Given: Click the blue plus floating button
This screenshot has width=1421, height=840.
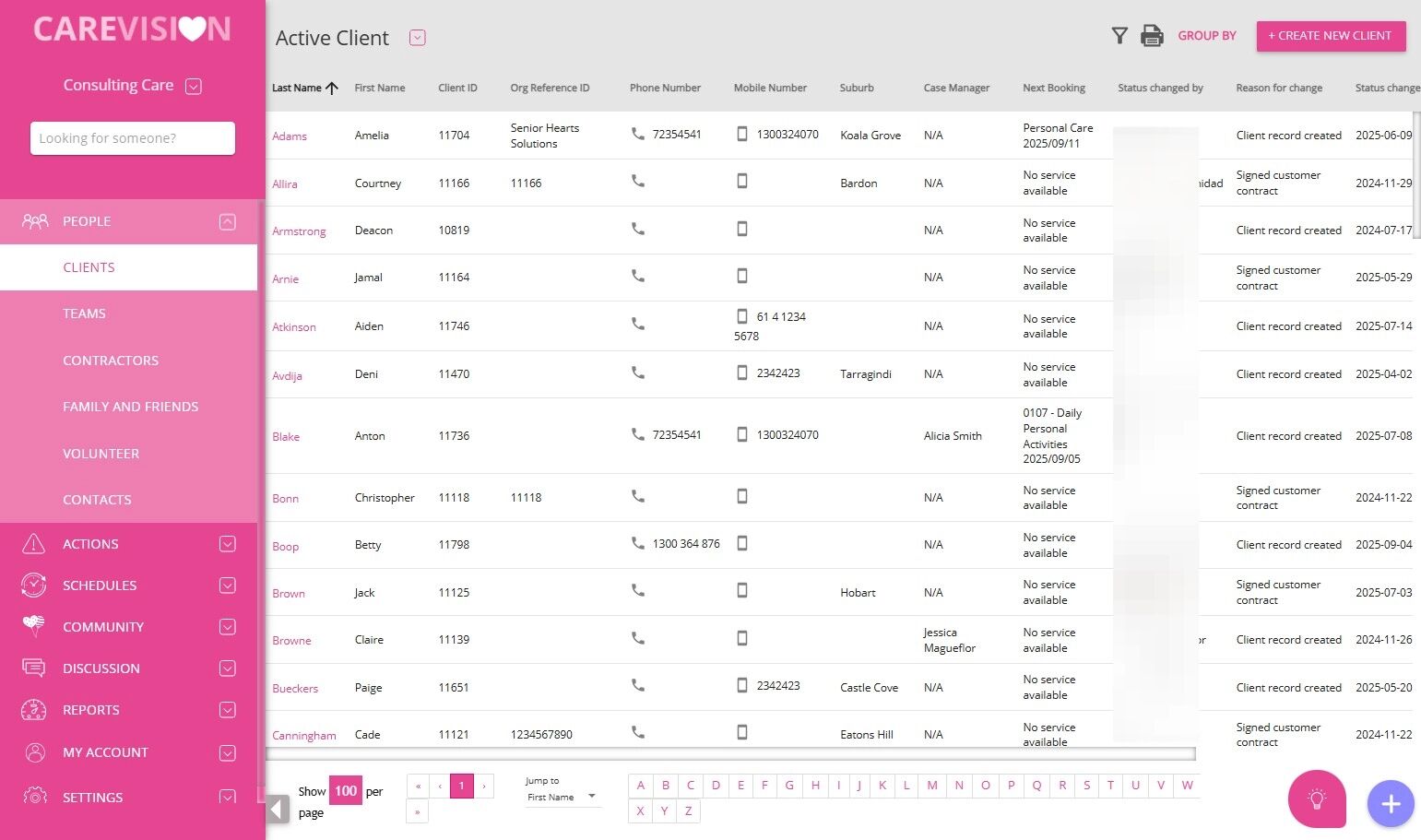Looking at the screenshot, I should point(1391,804).
